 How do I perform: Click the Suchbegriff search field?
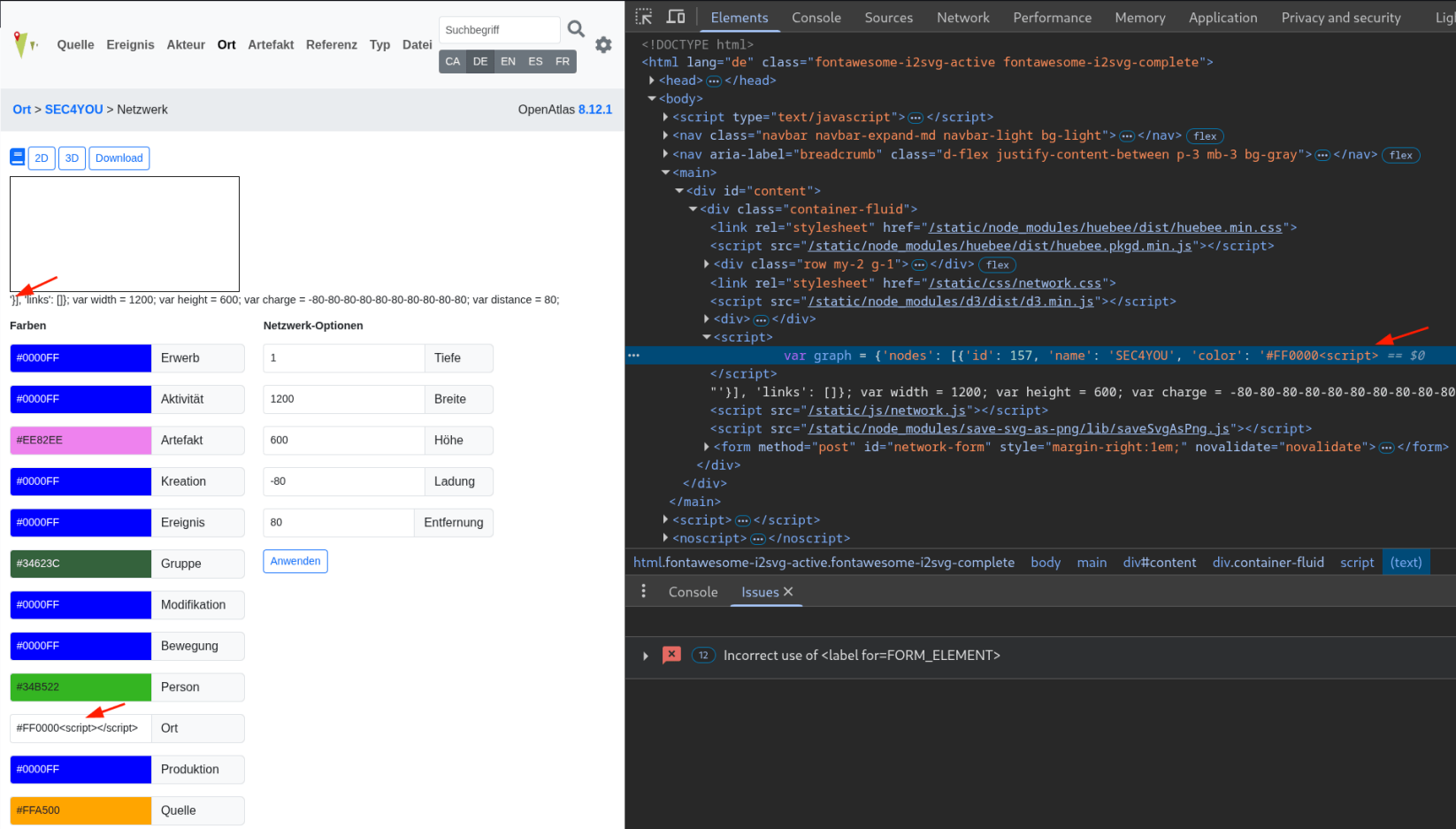(x=500, y=30)
